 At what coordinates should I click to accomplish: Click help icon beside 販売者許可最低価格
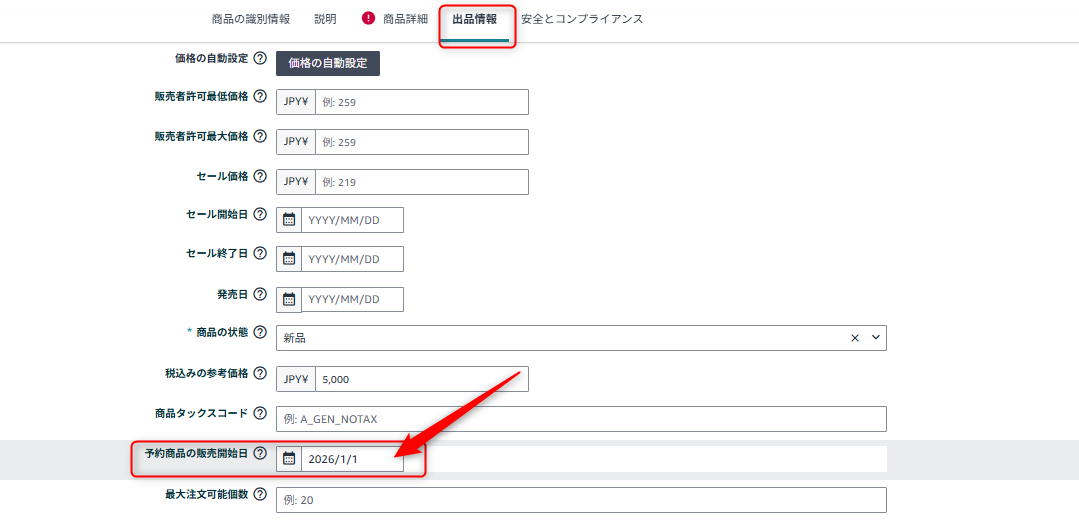tap(260, 97)
